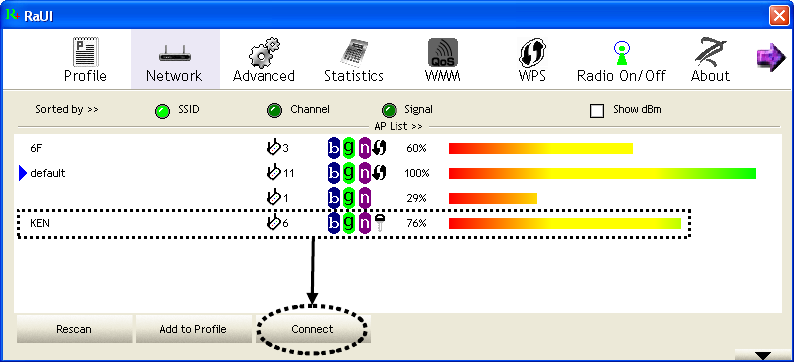The height and width of the screenshot is (362, 794).
Task: Open the About icon
Action: point(710,52)
